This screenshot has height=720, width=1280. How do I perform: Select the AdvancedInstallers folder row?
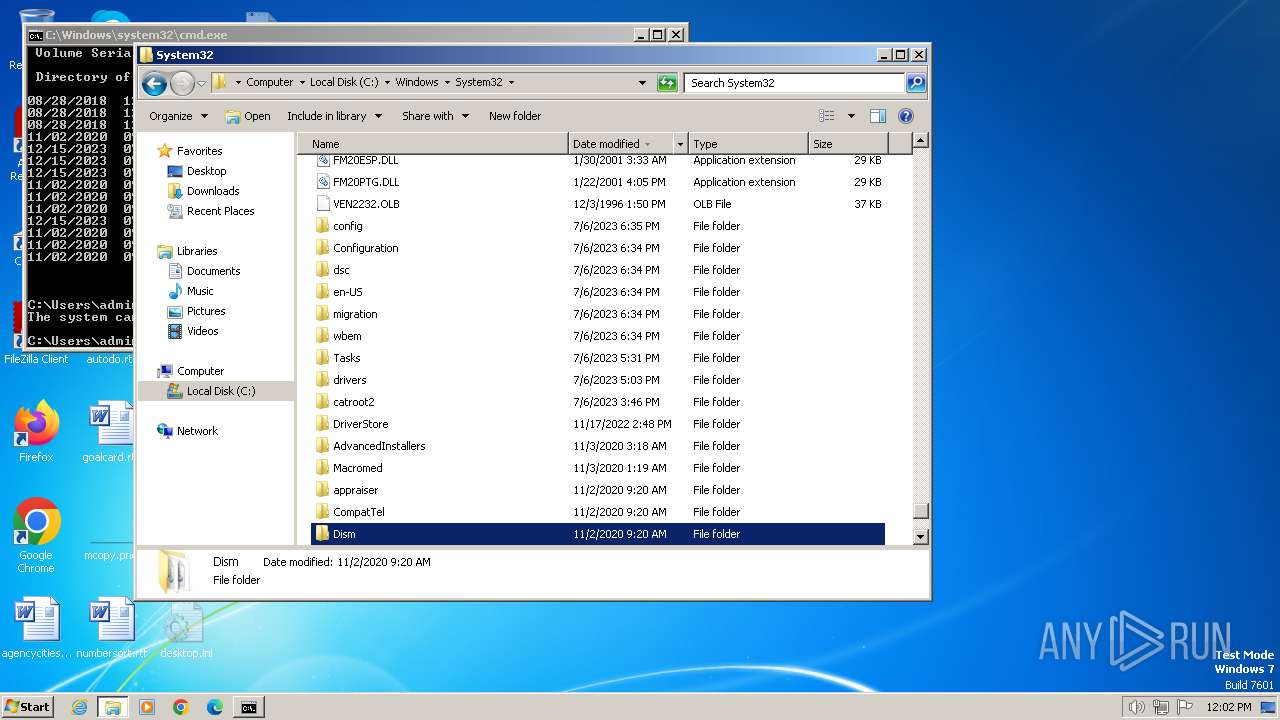(x=598, y=446)
